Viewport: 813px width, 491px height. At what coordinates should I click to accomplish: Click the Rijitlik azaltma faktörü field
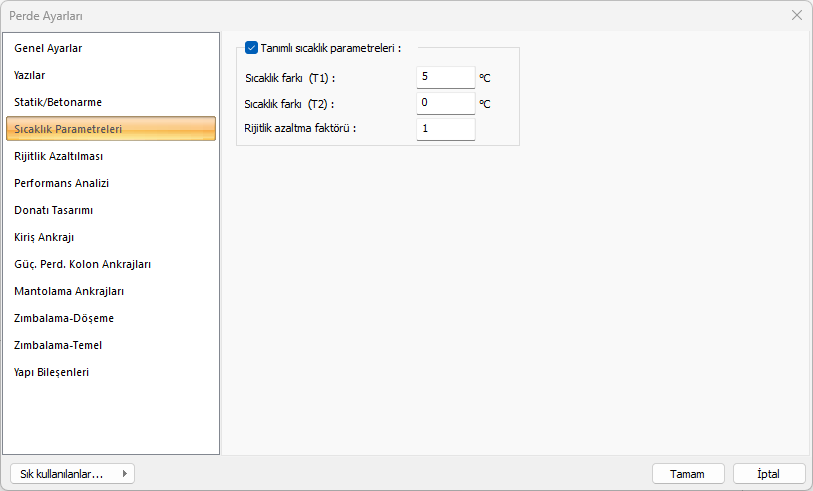(x=445, y=128)
